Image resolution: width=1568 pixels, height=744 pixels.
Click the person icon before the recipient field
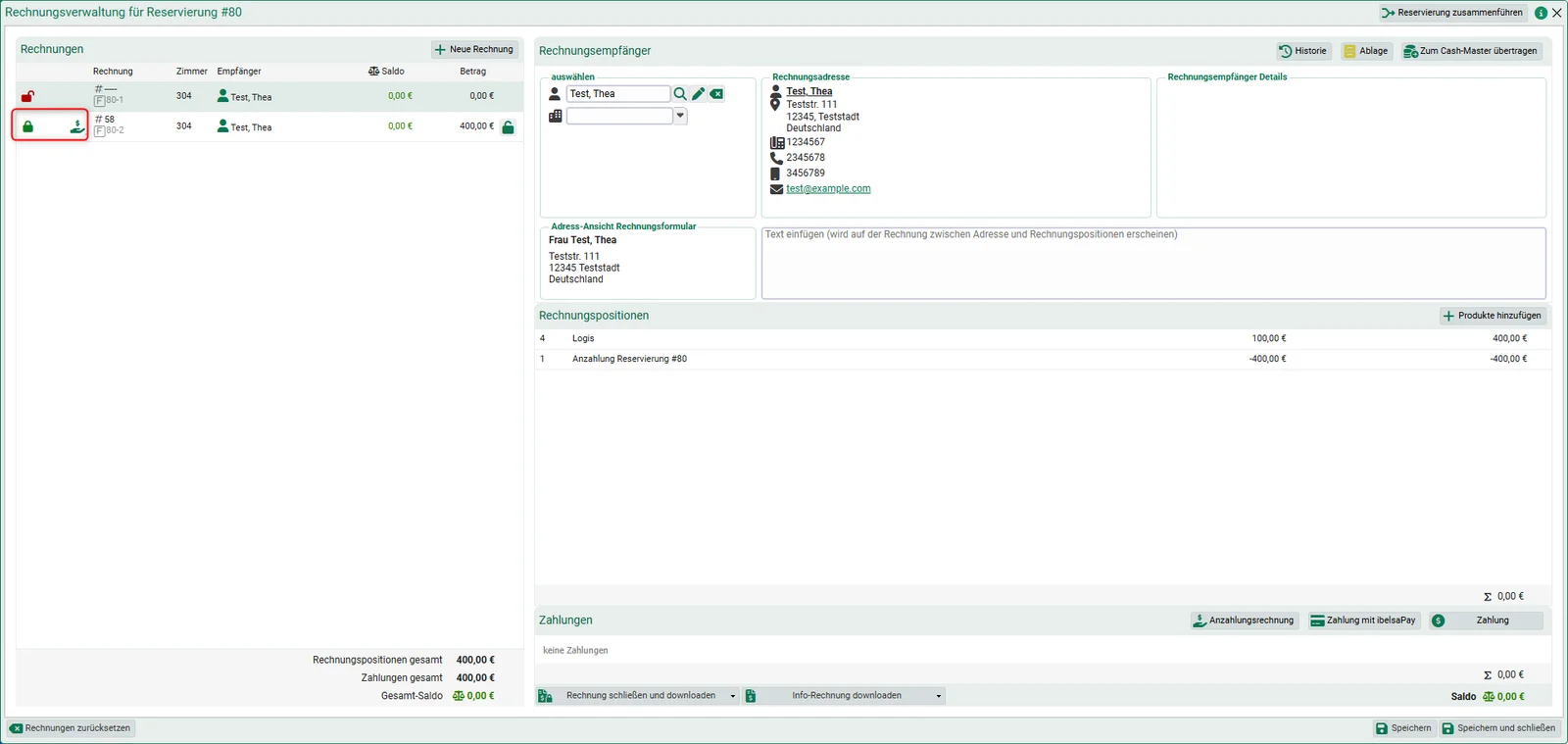point(555,94)
